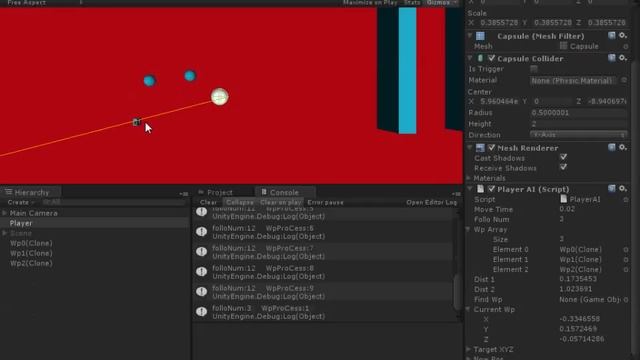The image size is (640, 360).
Task: Open object picker for Element 2
Action: tap(626, 269)
